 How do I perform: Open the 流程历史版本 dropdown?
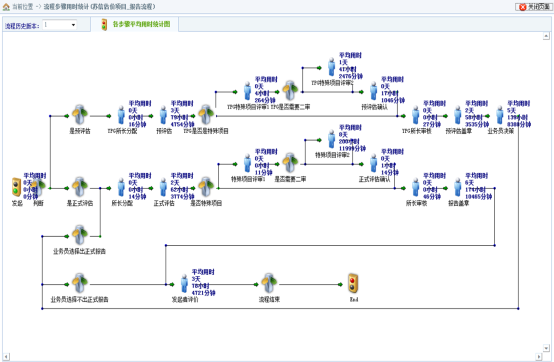tap(59, 25)
